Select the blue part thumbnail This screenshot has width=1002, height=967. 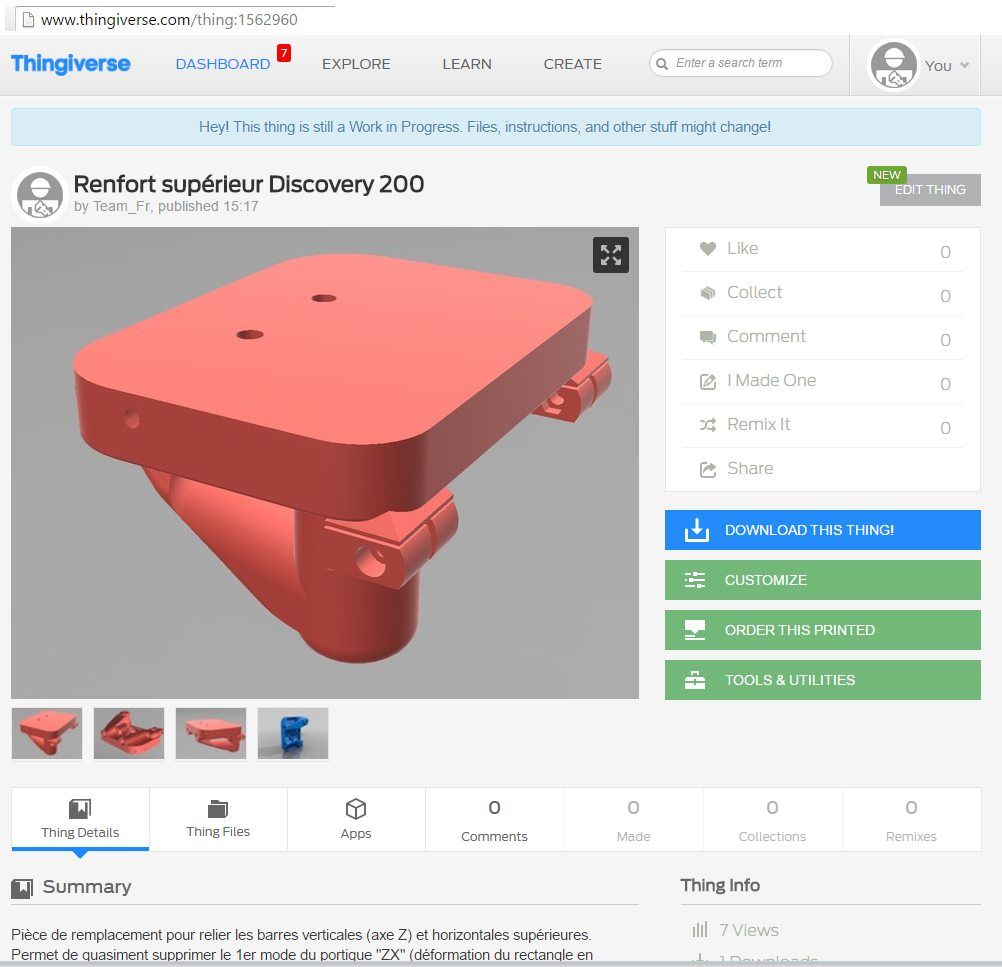pos(293,733)
